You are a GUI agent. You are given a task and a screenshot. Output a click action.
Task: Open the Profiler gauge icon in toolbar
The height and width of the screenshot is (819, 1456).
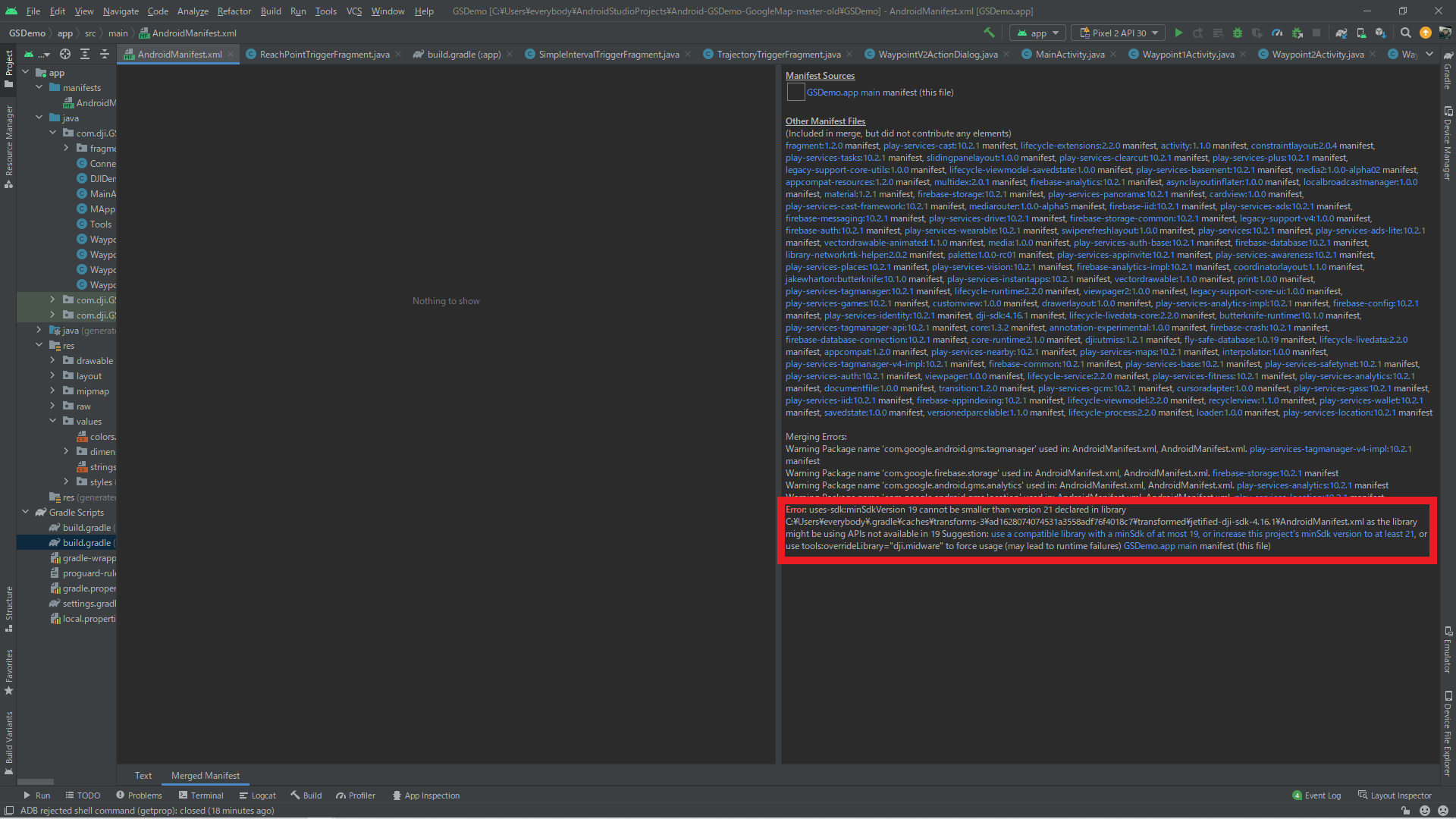point(1277,33)
